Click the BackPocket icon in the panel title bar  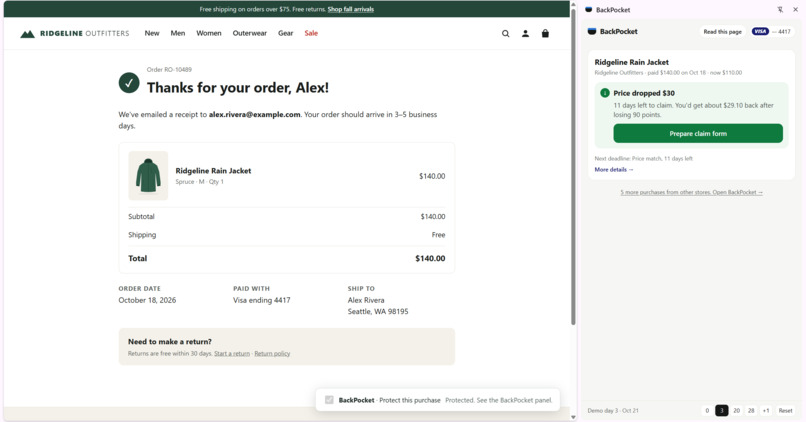coord(589,10)
